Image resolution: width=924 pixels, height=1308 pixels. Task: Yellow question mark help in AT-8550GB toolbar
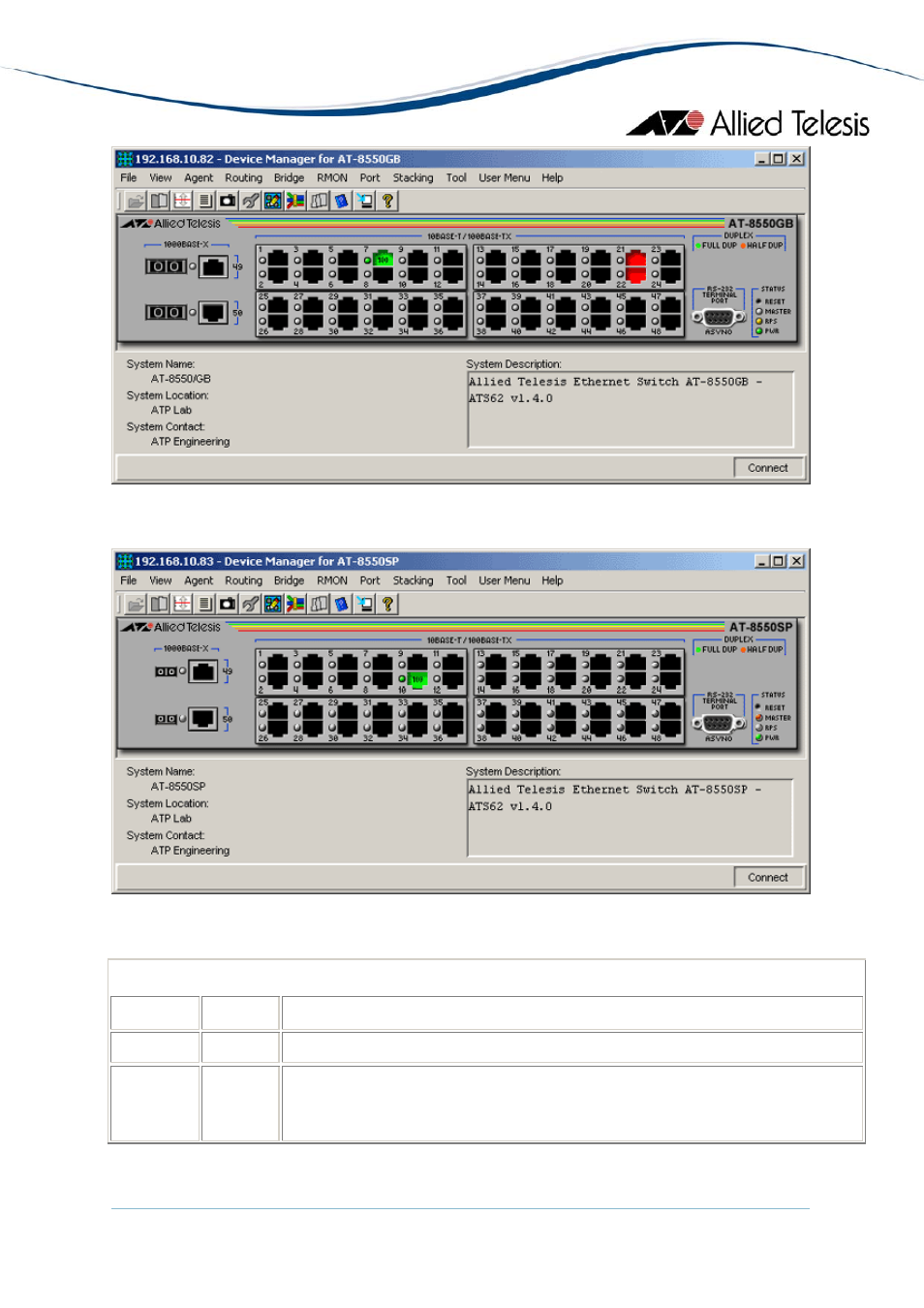pyautogui.click(x=387, y=201)
